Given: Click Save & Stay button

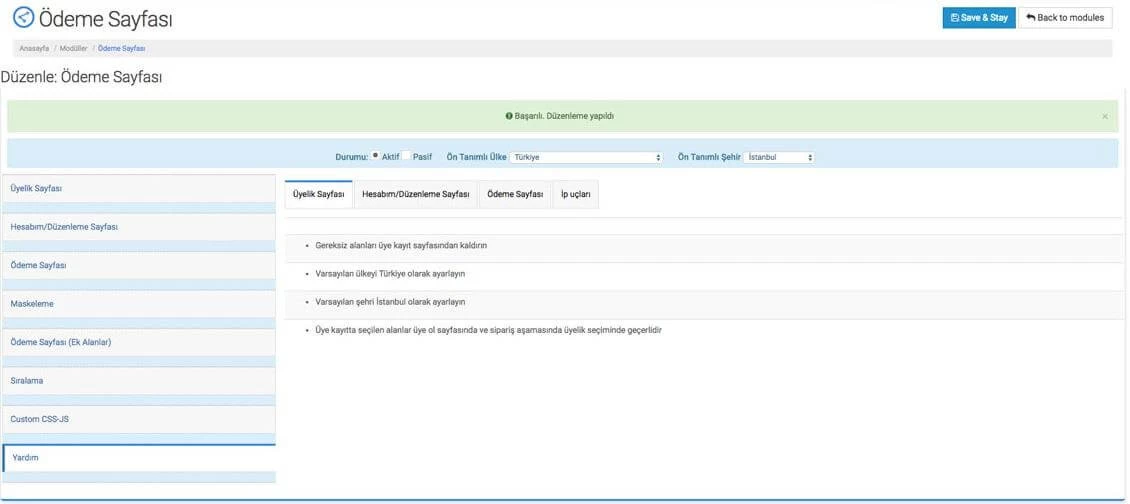Looking at the screenshot, I should point(979,18).
